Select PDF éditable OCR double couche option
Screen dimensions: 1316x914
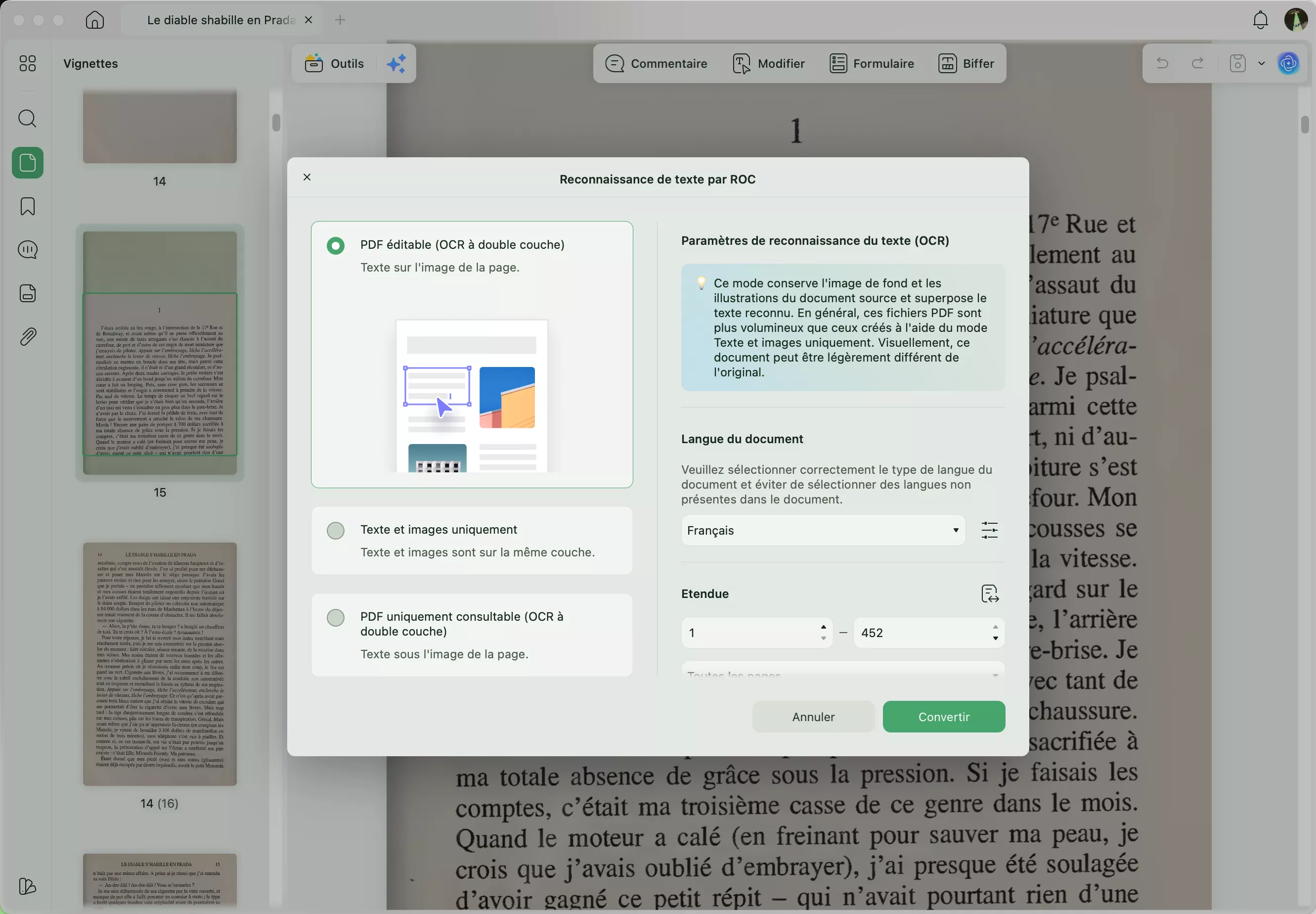[x=336, y=246]
